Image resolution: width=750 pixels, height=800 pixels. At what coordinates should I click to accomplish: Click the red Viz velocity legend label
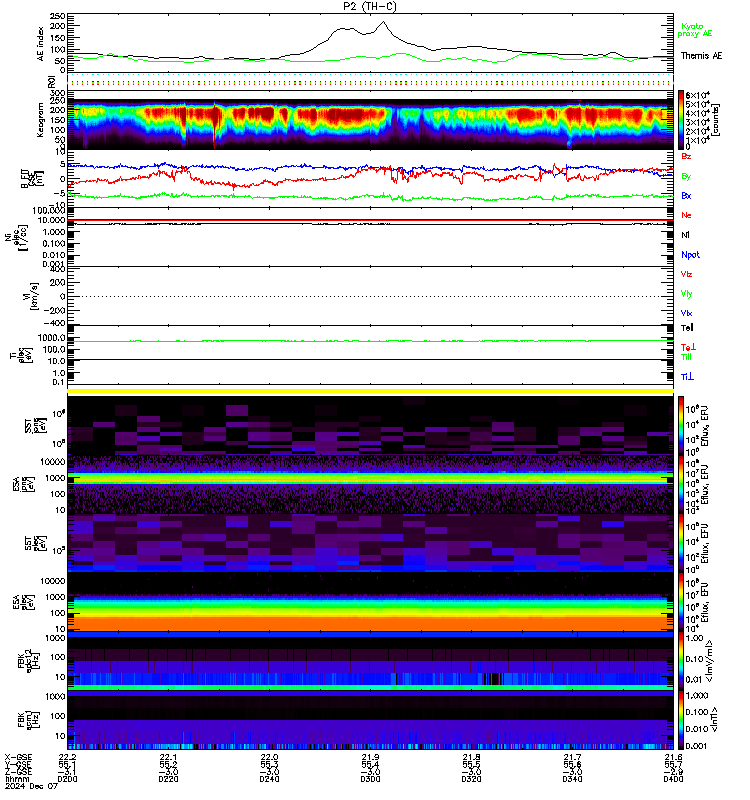(686, 274)
